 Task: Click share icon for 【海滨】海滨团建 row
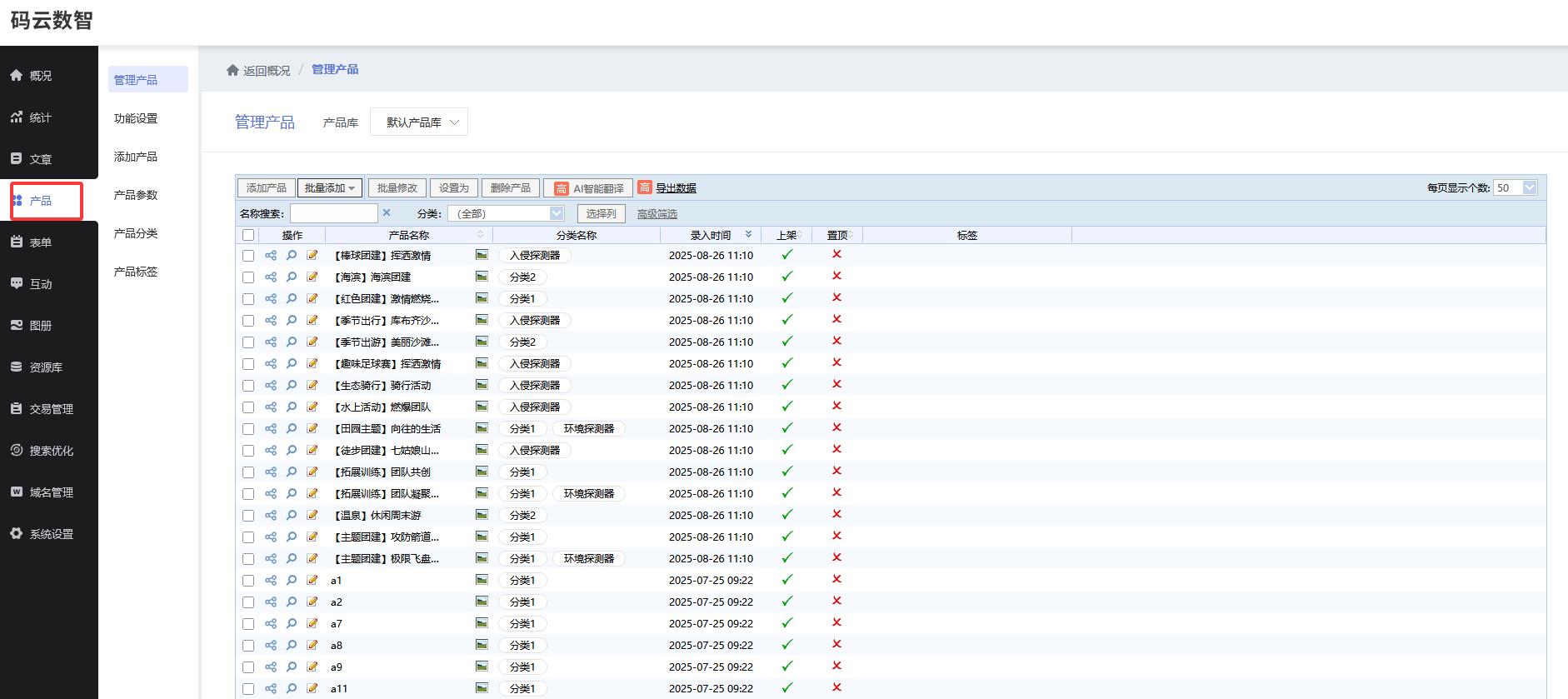pos(271,277)
